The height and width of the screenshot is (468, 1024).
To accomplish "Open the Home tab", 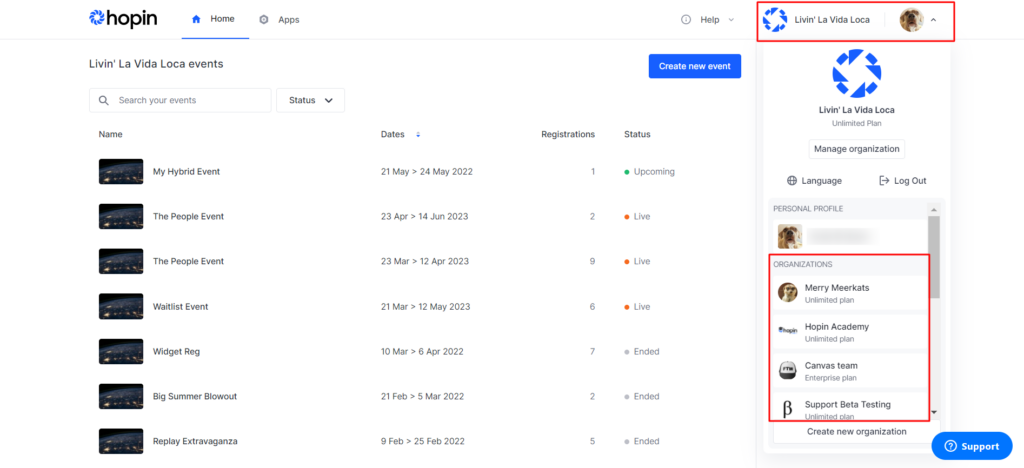I will click(x=215, y=19).
